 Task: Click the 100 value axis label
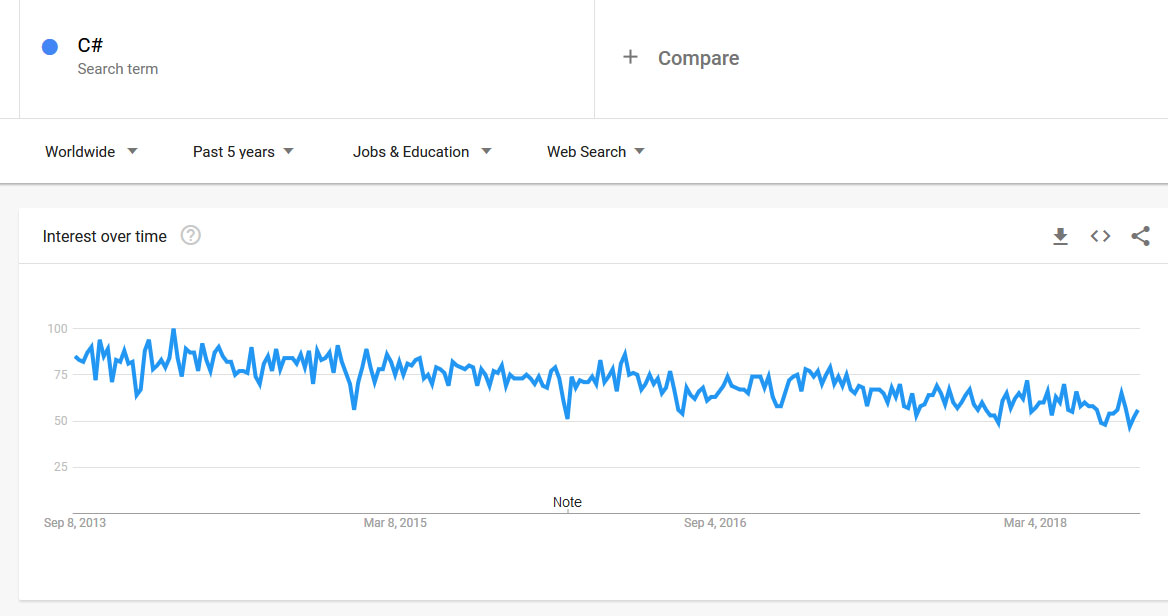click(x=57, y=329)
